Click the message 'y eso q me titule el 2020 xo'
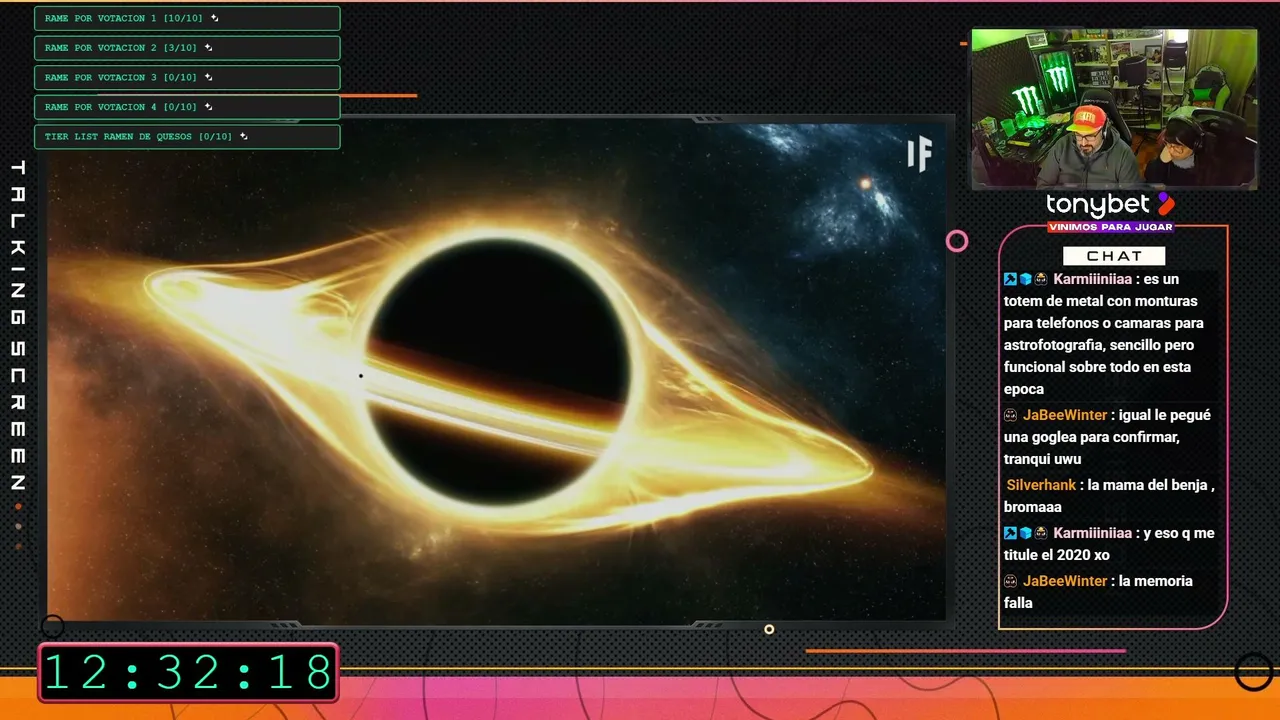The width and height of the screenshot is (1280, 720). click(x=1109, y=544)
